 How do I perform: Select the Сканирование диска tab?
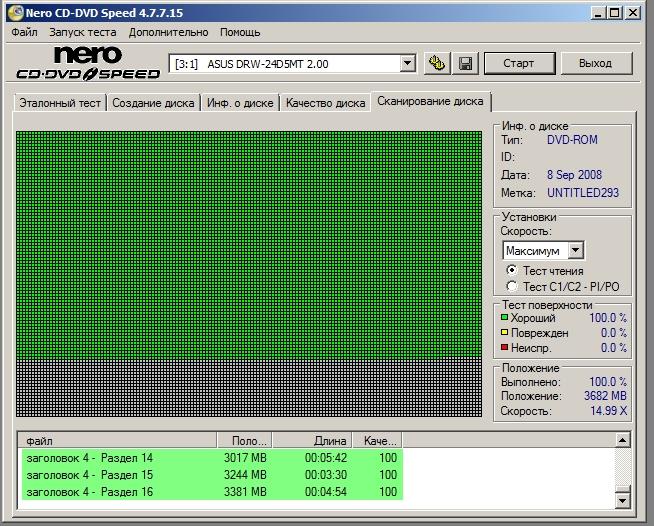click(430, 101)
